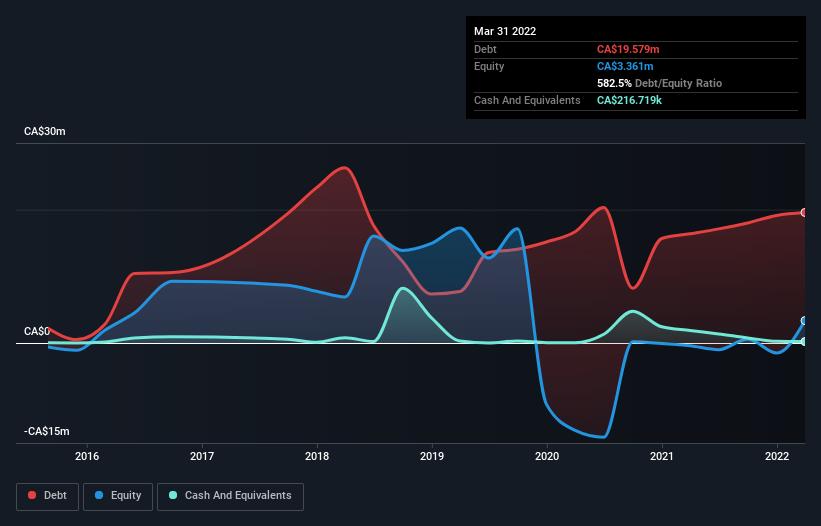Screen dimensions: 821x526
Task: Click the 2018 x-axis label
Action: tap(317, 456)
